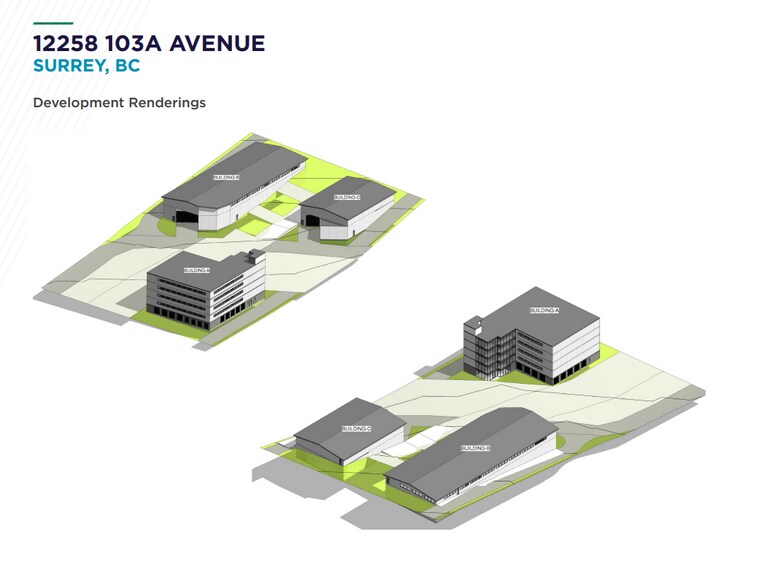Click the BUILDING-B label in the upper rendering

[227, 177]
